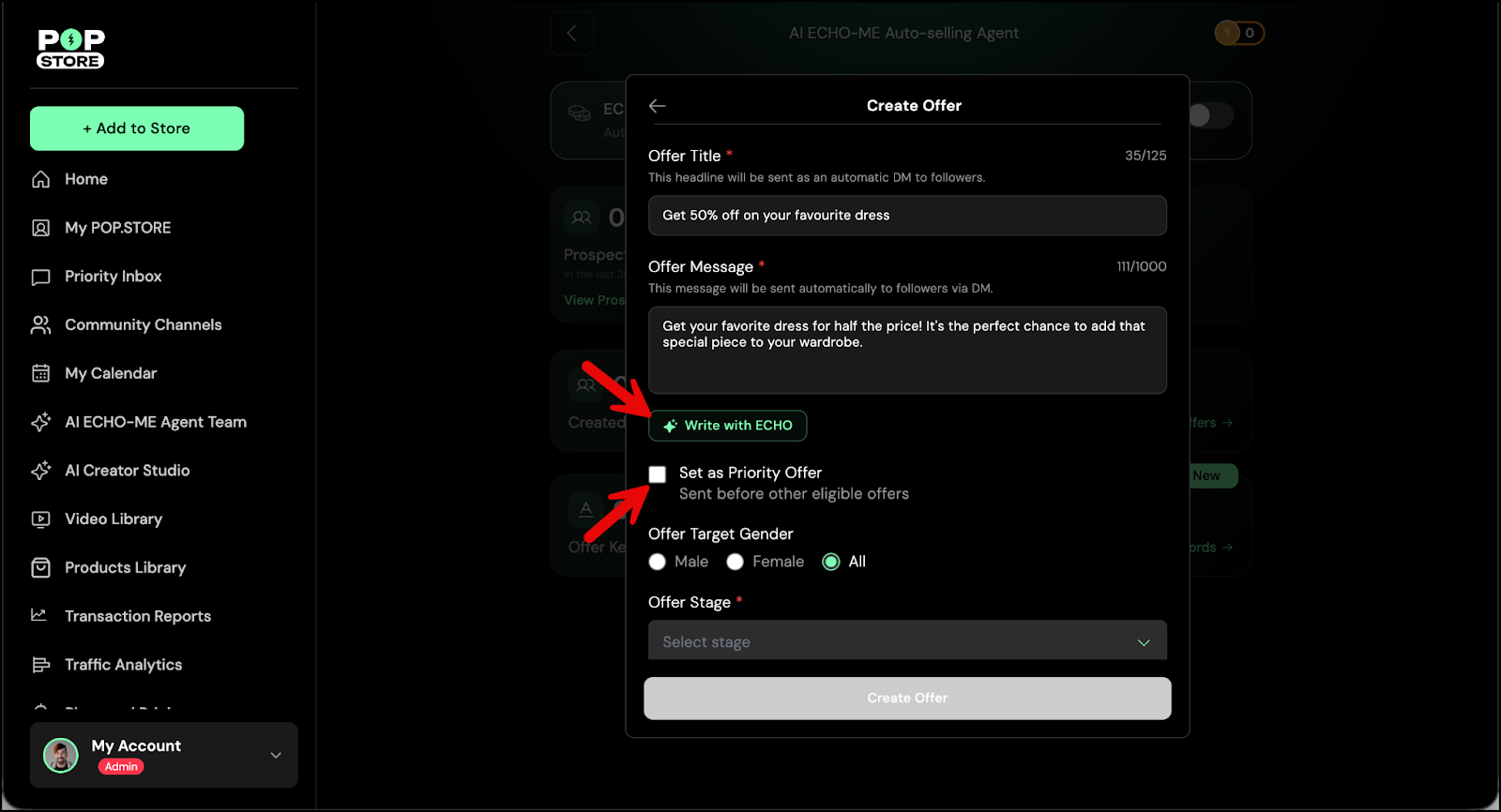Click the Traffic Analytics chart icon

pyautogui.click(x=41, y=665)
